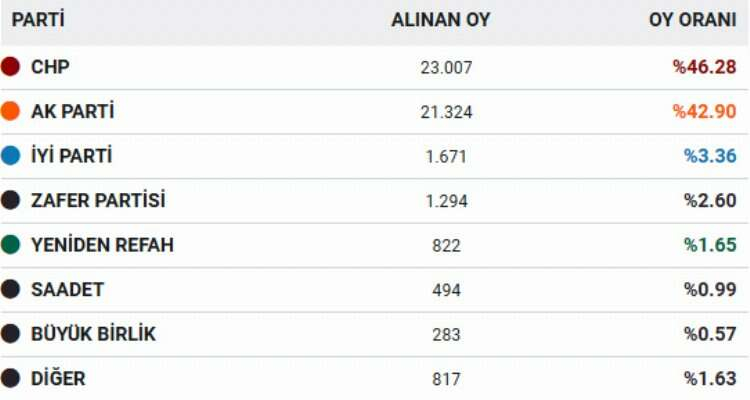Viewport: 750px width, 400px height.
Task: Click the ZAFER PARTİSİ label
Action: tap(98, 200)
